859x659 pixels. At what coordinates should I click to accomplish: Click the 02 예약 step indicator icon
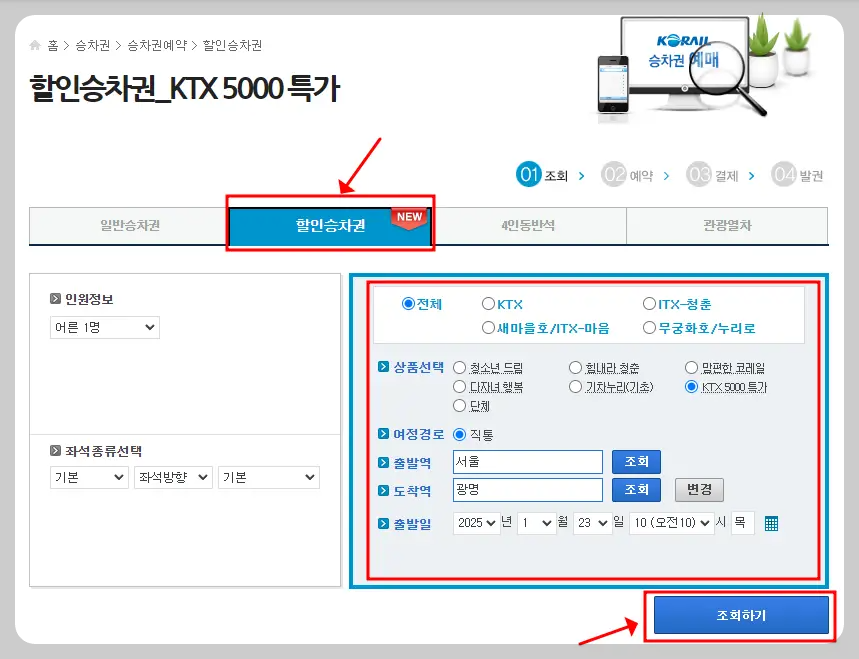pyautogui.click(x=615, y=175)
